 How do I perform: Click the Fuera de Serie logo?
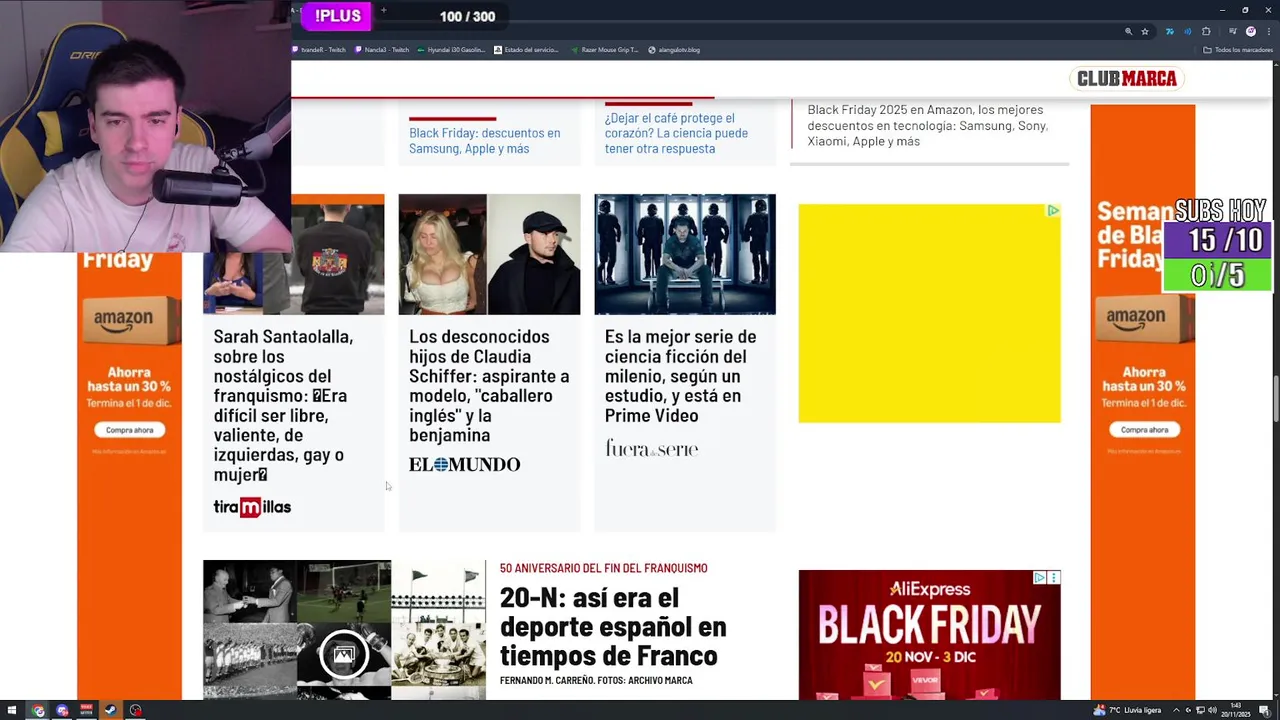651,448
